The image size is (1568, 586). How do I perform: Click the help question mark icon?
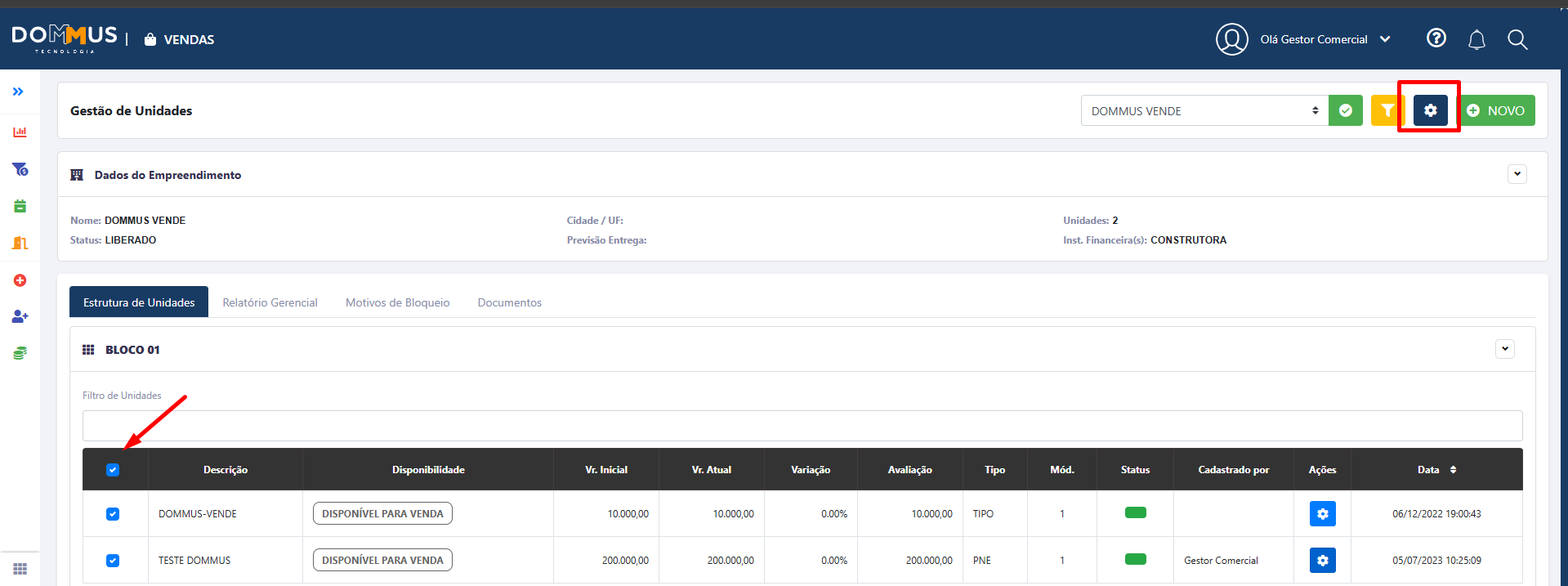(1436, 38)
